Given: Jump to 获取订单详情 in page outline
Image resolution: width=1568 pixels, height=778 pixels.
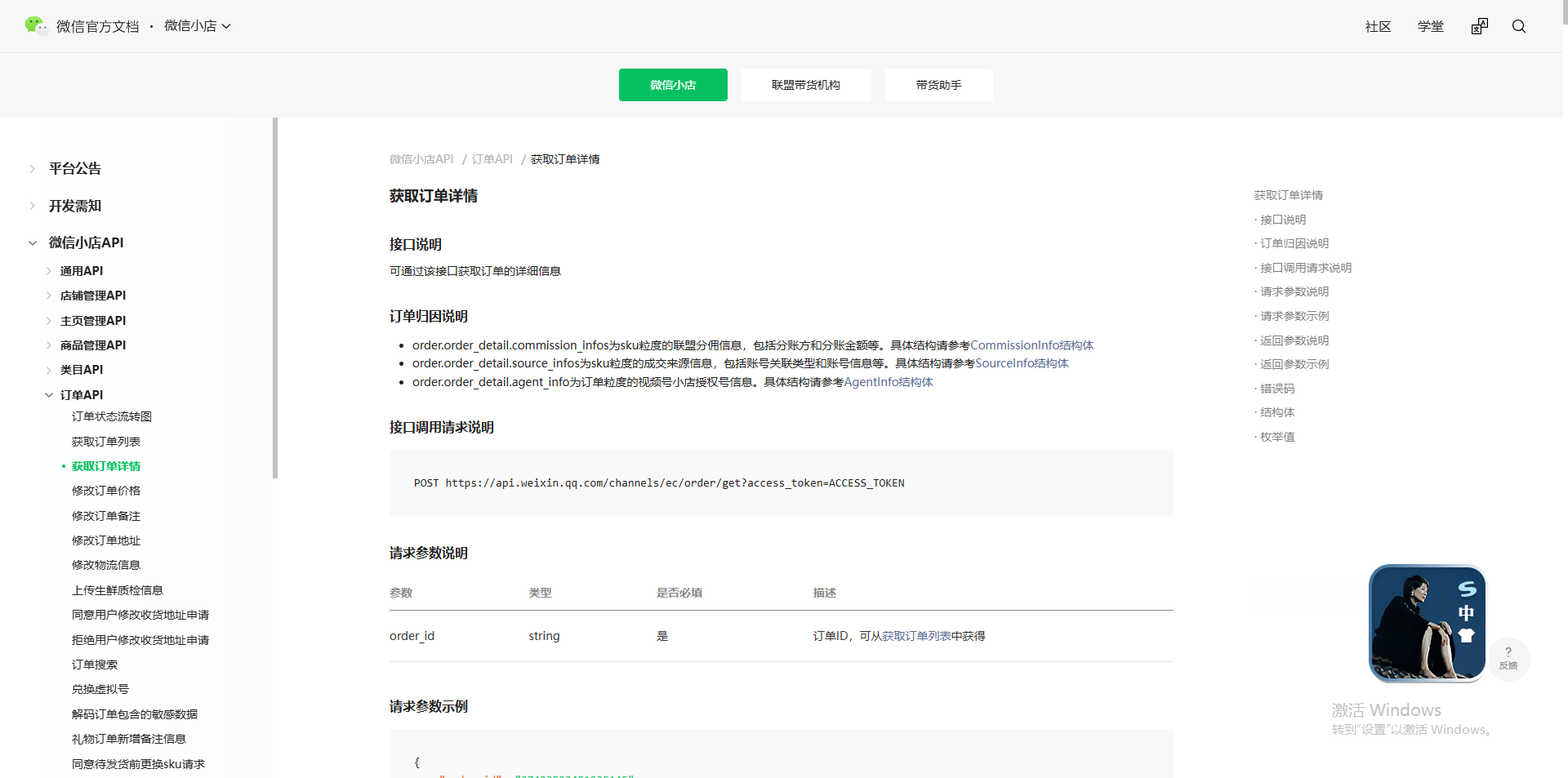Looking at the screenshot, I should point(1289,195).
